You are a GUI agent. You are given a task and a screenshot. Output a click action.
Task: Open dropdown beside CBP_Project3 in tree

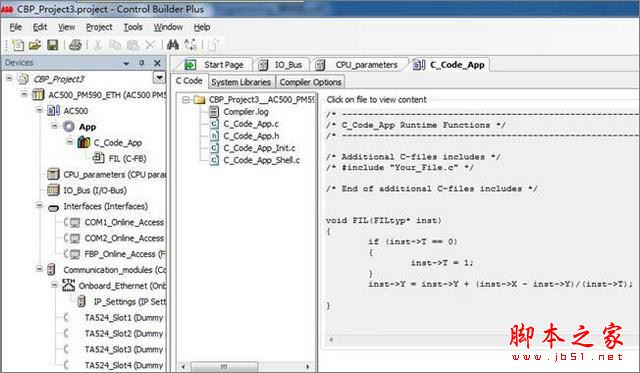[159, 77]
